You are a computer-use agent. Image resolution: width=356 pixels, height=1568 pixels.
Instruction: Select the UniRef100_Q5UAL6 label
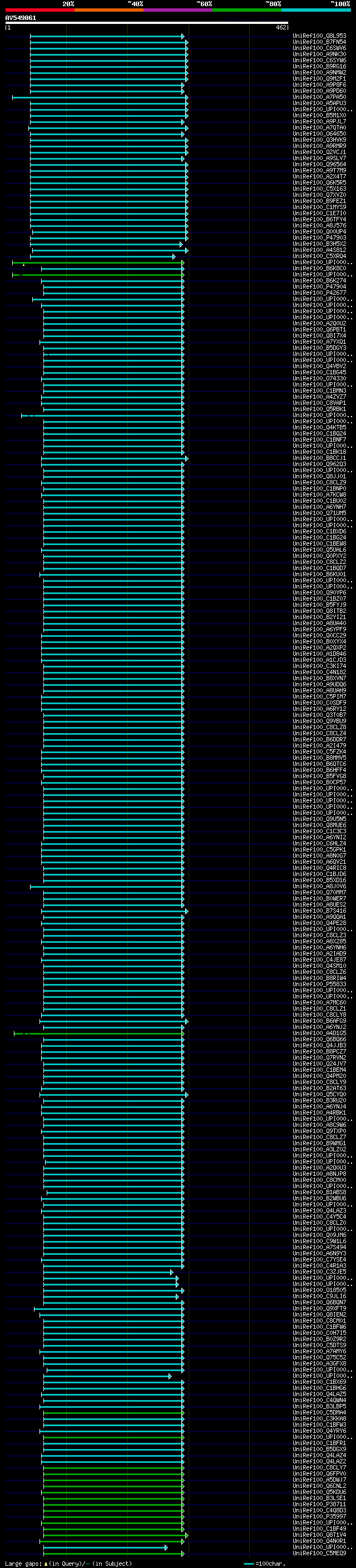click(319, 550)
